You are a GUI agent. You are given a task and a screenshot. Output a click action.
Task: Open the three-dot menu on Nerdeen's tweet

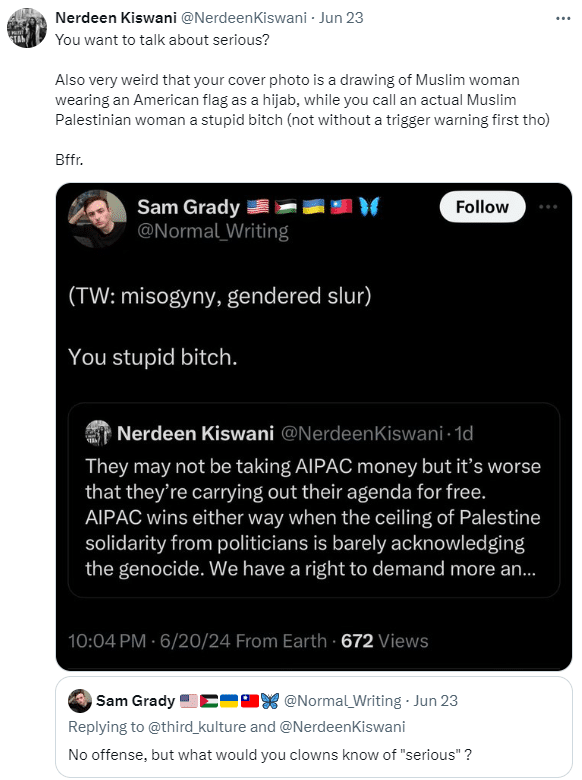point(563,18)
